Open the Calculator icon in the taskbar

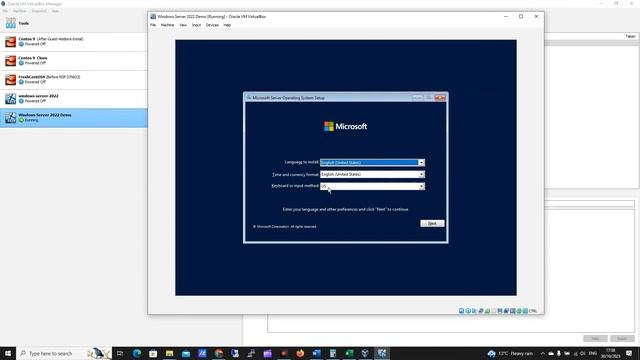pos(333,353)
